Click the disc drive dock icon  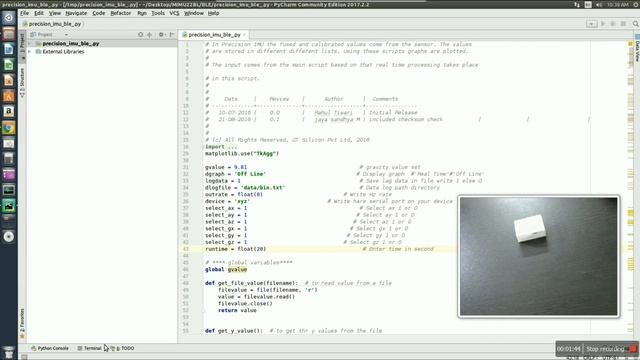pos(9,237)
